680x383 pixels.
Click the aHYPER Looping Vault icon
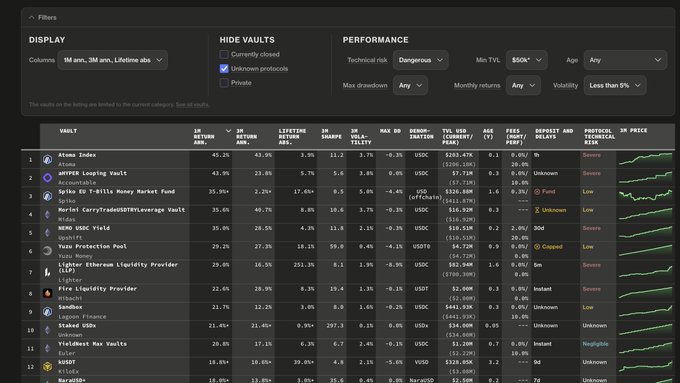click(47, 178)
